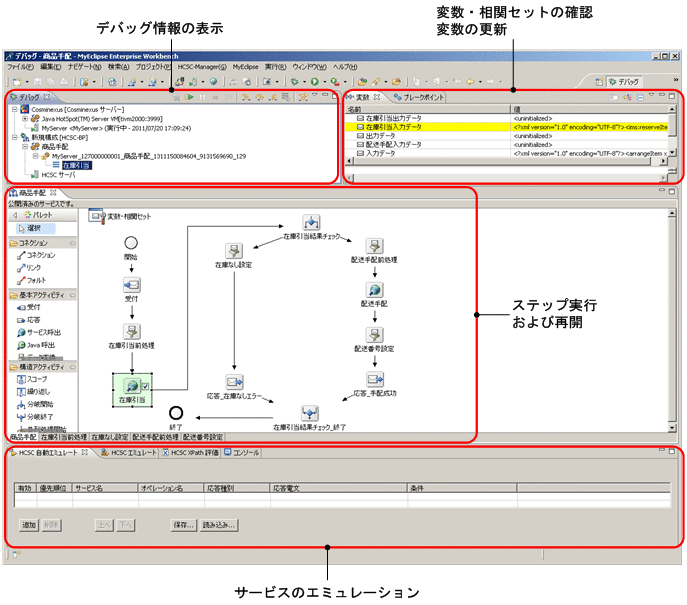687x605 pixels.
Task: Switch to the HCSC XPath 評価 tab
Action: click(190, 453)
